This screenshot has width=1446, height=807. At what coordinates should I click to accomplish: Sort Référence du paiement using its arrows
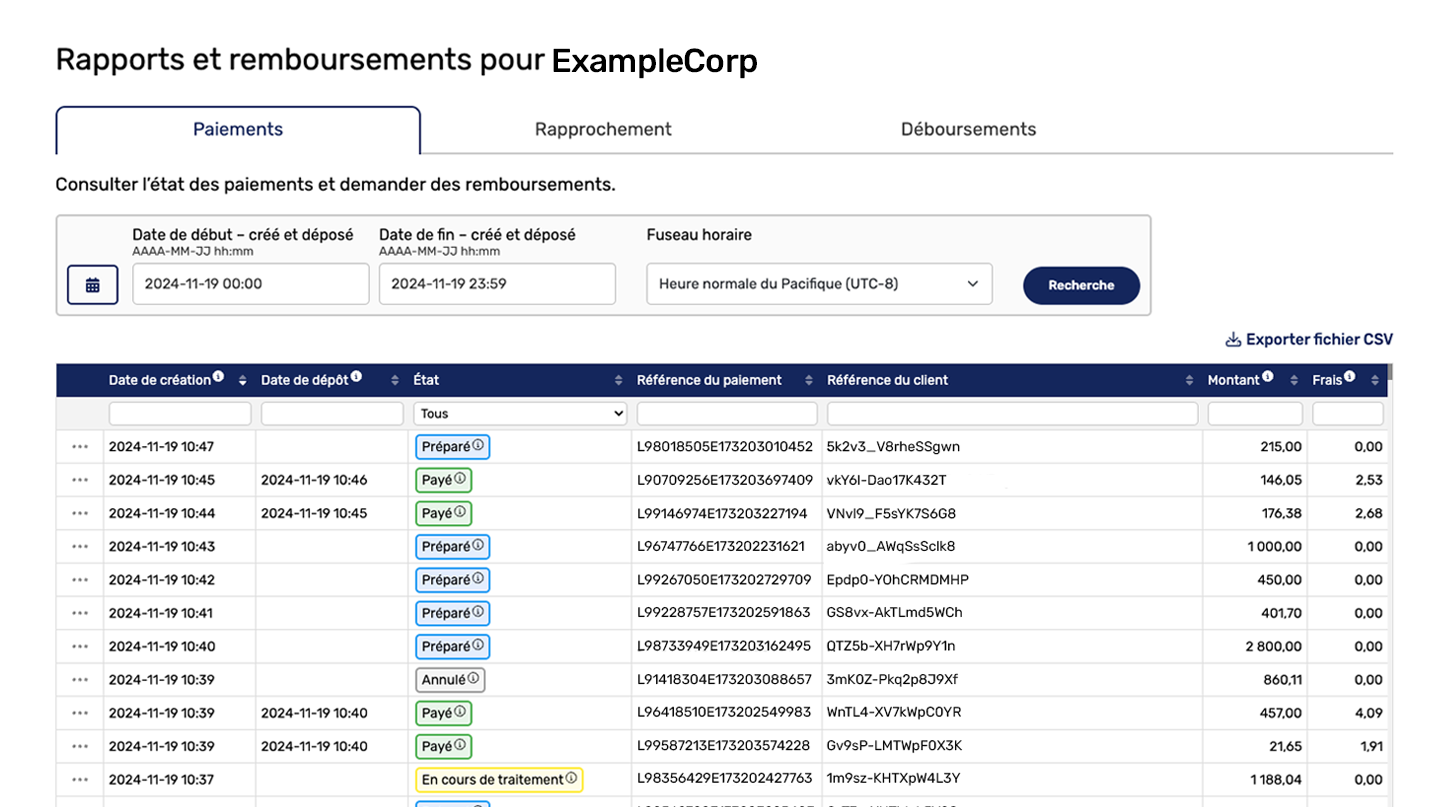click(806, 380)
